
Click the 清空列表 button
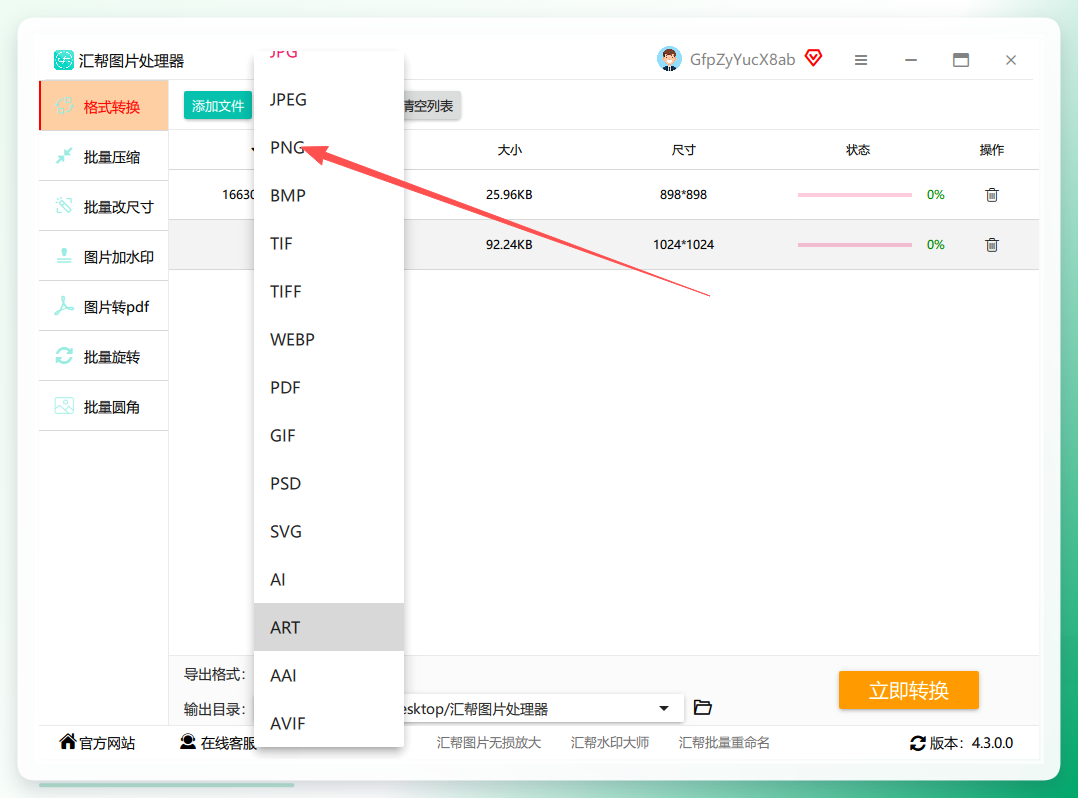pyautogui.click(x=430, y=106)
